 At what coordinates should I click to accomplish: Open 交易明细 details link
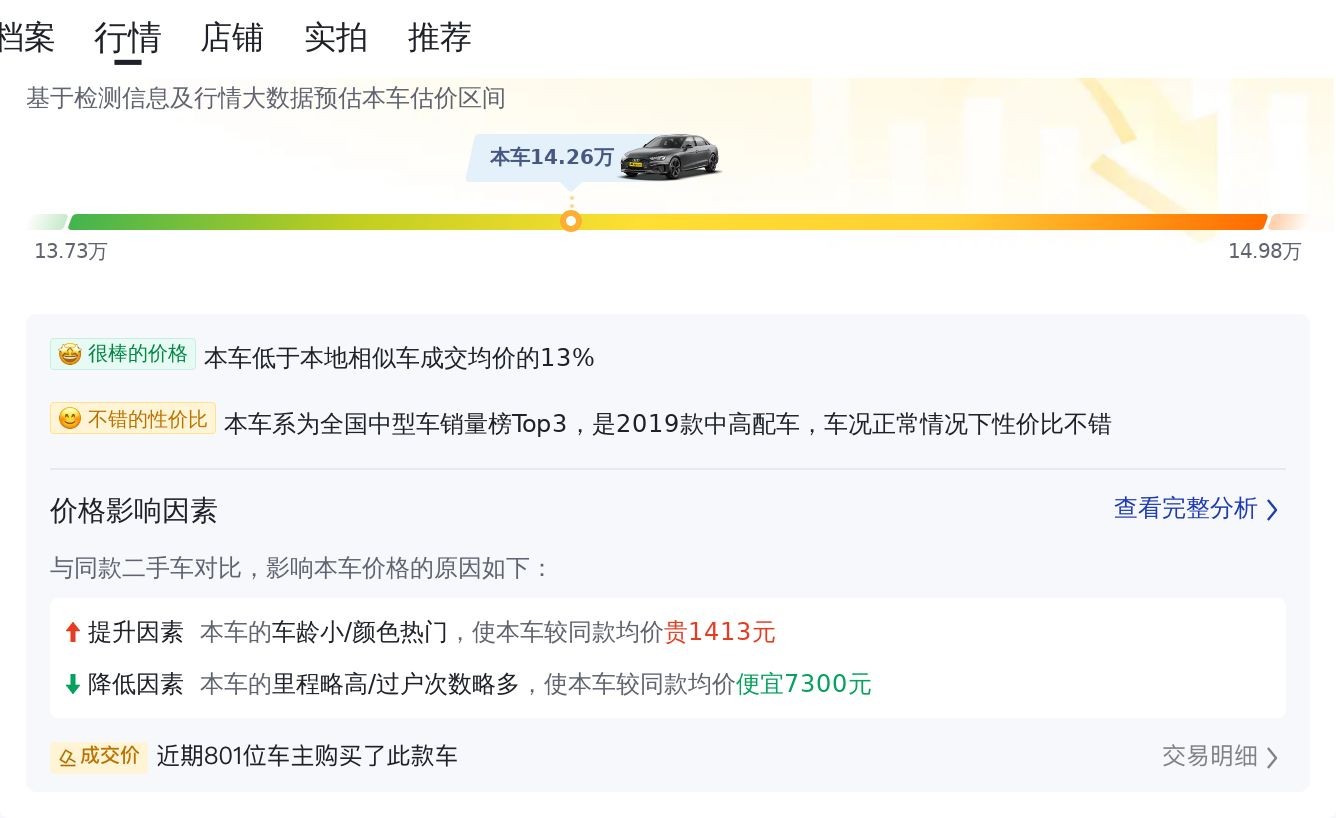click(1209, 756)
